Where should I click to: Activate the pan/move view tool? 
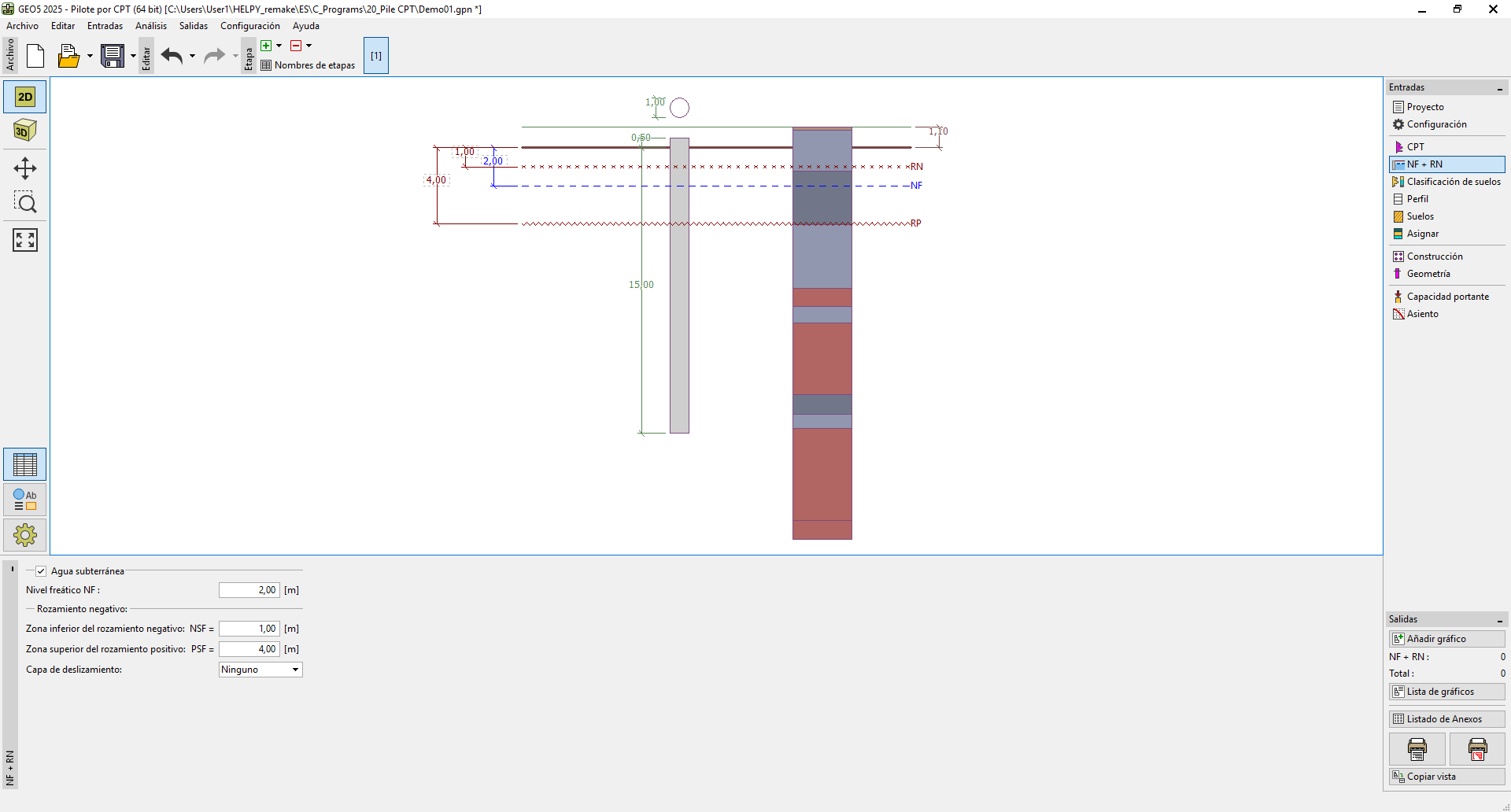coord(25,168)
